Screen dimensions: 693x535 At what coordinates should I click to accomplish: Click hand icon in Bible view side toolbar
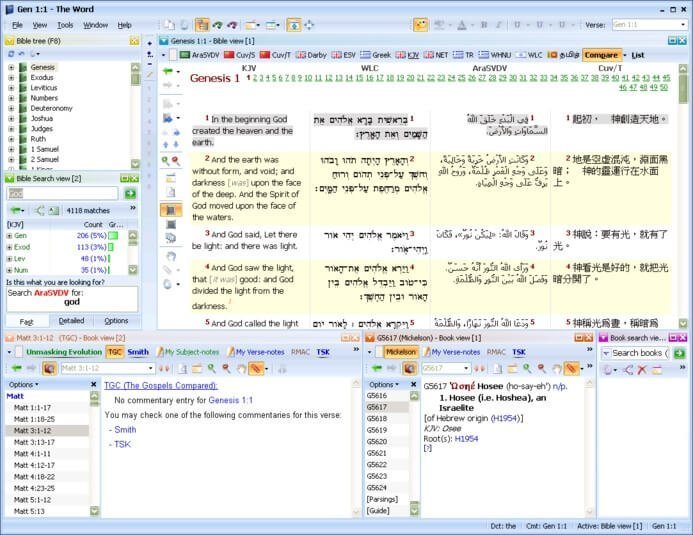[171, 256]
